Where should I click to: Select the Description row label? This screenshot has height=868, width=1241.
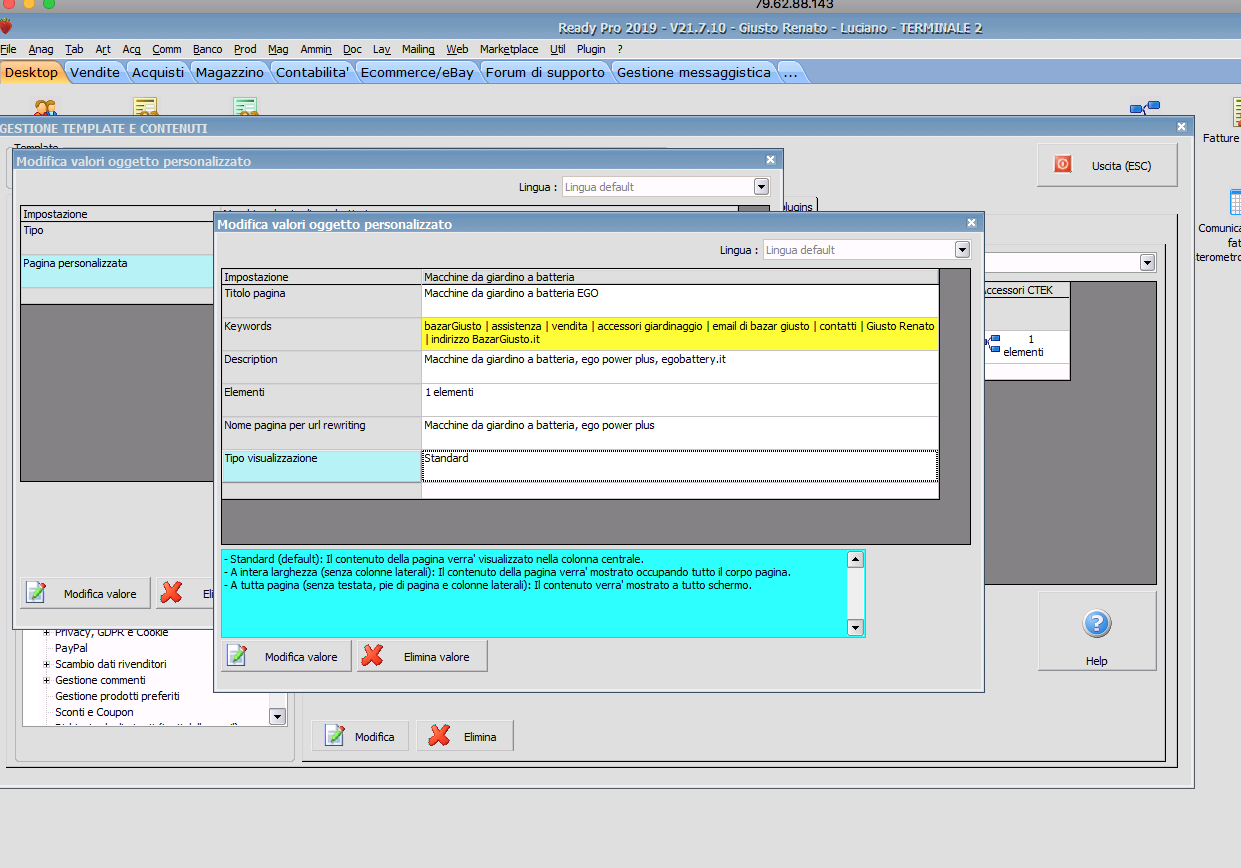[x=321, y=367]
